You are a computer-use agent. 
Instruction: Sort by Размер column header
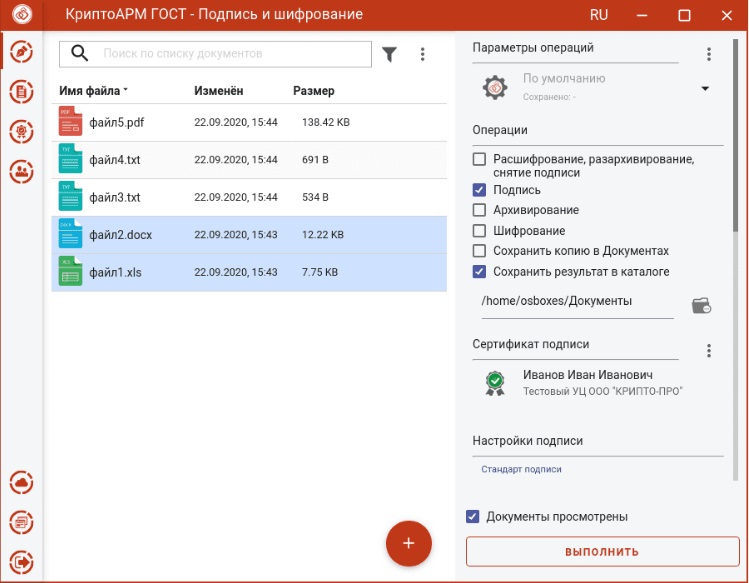tap(313, 91)
